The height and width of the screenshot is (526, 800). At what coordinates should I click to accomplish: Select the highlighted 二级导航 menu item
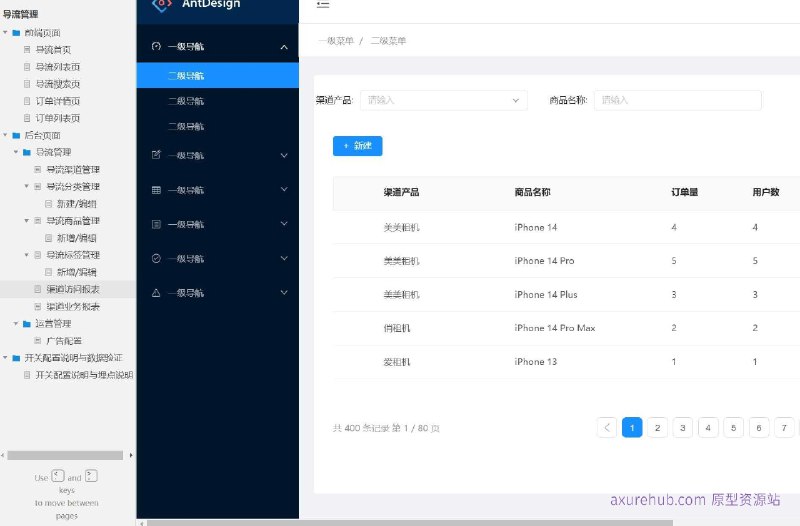click(x=217, y=76)
